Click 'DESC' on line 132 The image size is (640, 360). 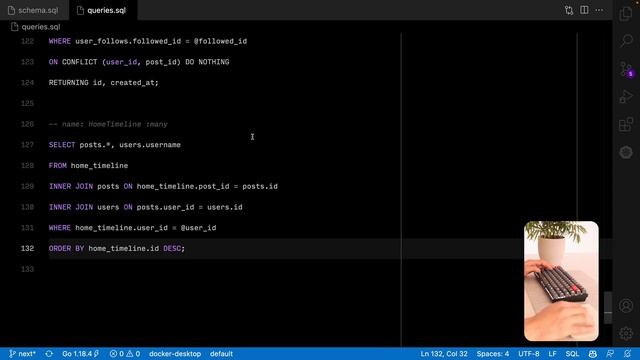[x=172, y=249]
